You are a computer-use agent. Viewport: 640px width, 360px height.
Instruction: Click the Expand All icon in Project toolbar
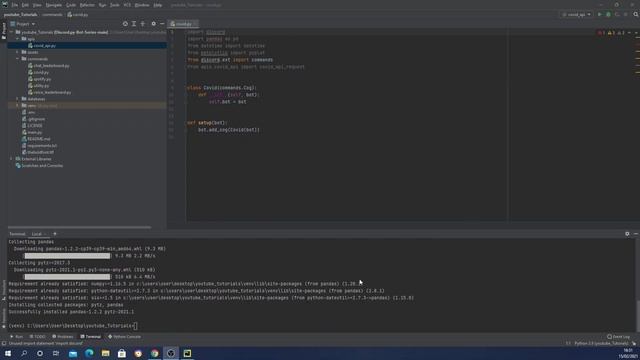tap(134, 24)
